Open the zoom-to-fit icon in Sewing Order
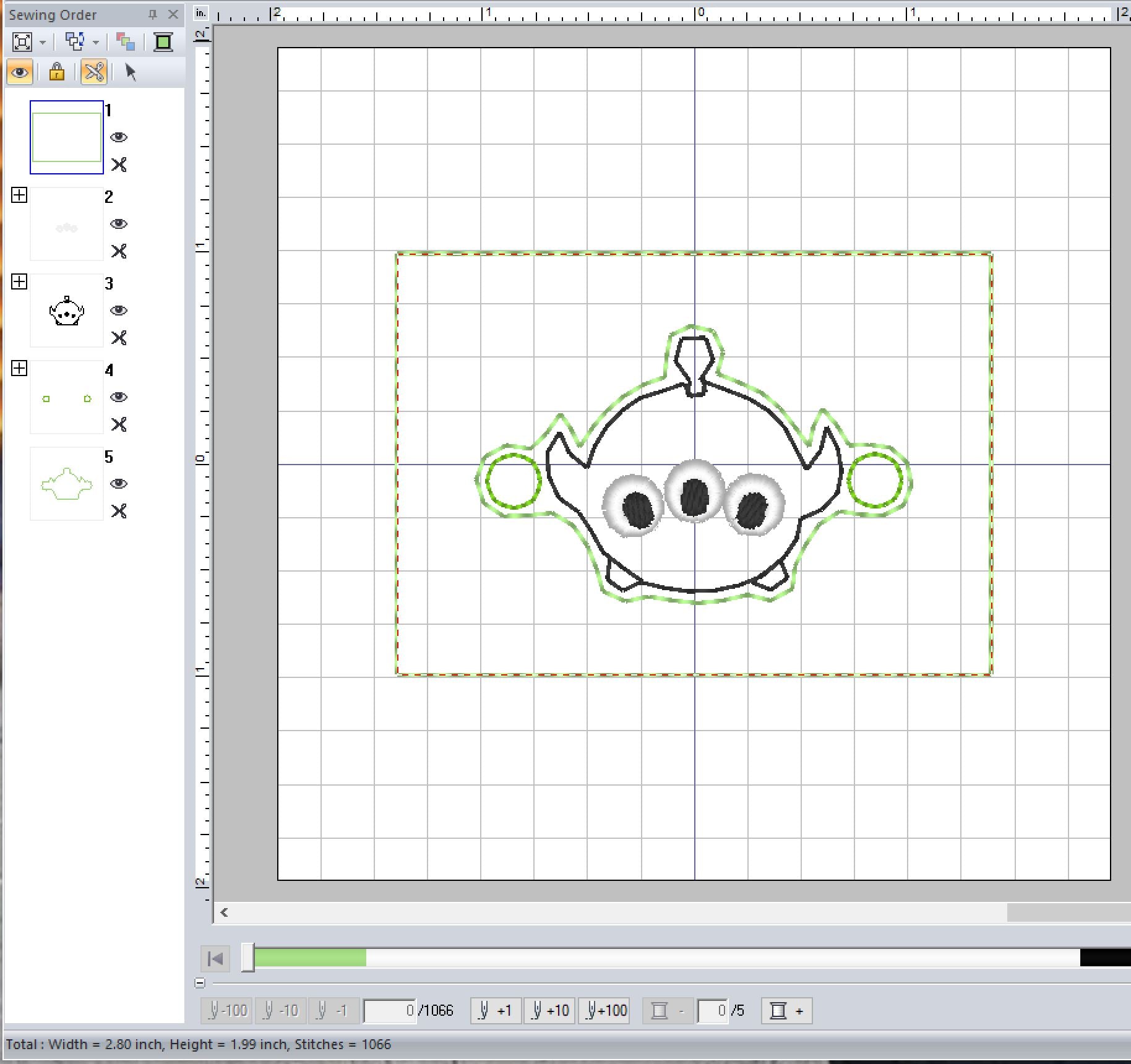Screen dimensions: 1131x1064 click(22, 42)
